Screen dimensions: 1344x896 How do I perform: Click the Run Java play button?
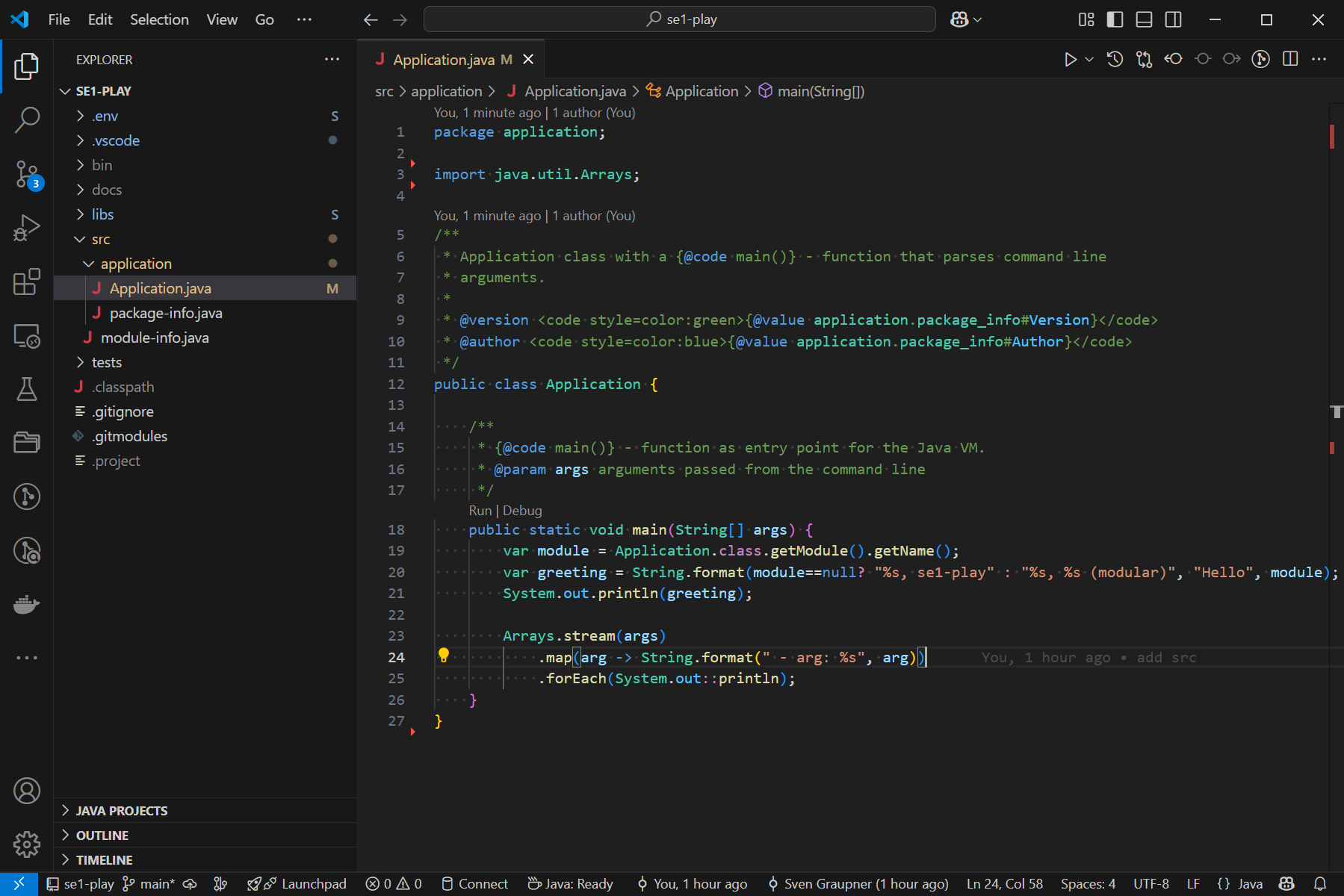pos(1070,59)
